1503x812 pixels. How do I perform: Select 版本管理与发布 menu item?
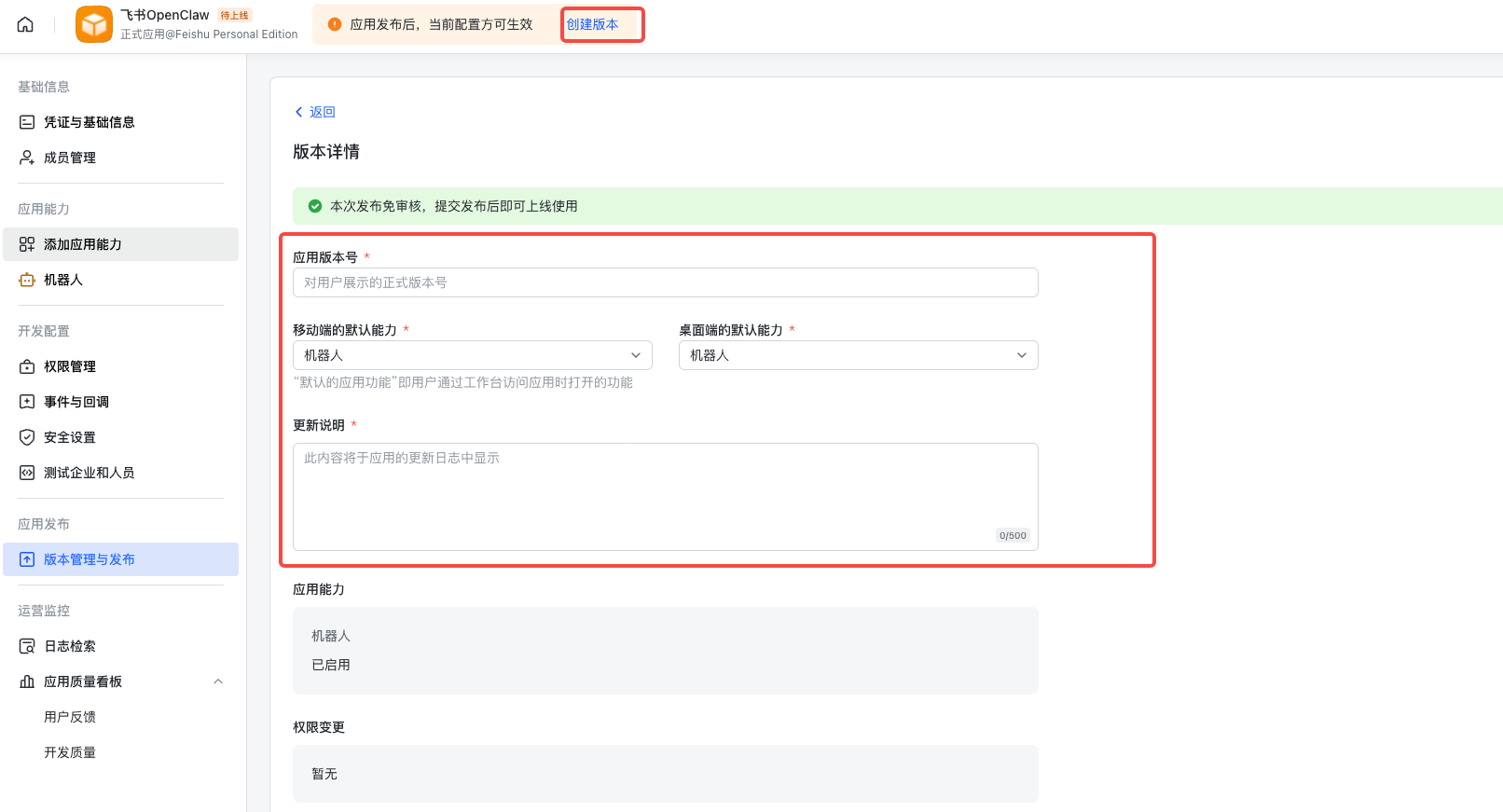click(x=90, y=559)
